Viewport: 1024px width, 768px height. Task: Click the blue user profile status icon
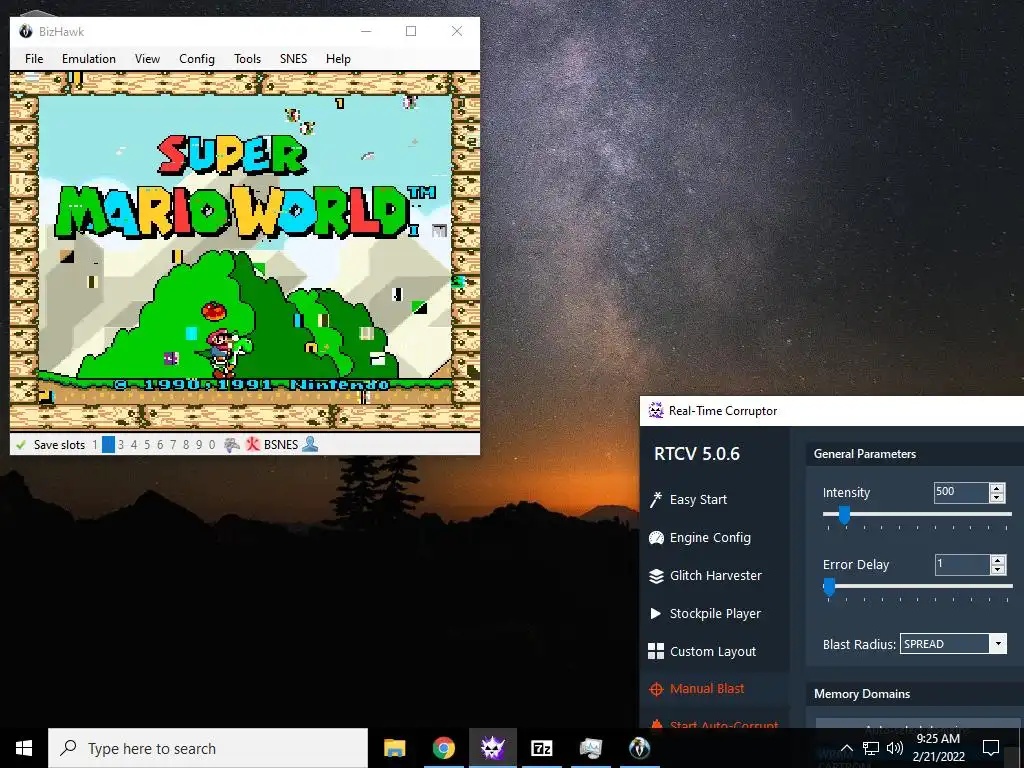pyautogui.click(x=310, y=444)
